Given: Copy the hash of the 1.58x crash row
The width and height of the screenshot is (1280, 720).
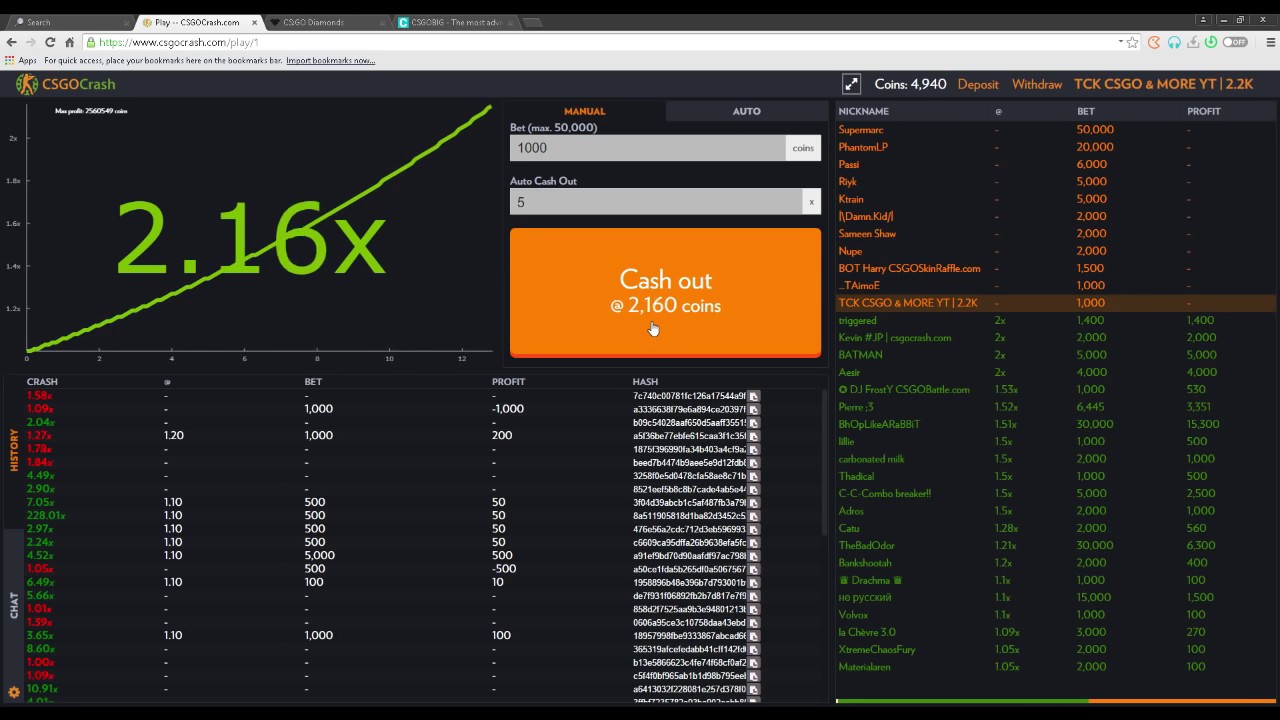Looking at the screenshot, I should tap(754, 396).
